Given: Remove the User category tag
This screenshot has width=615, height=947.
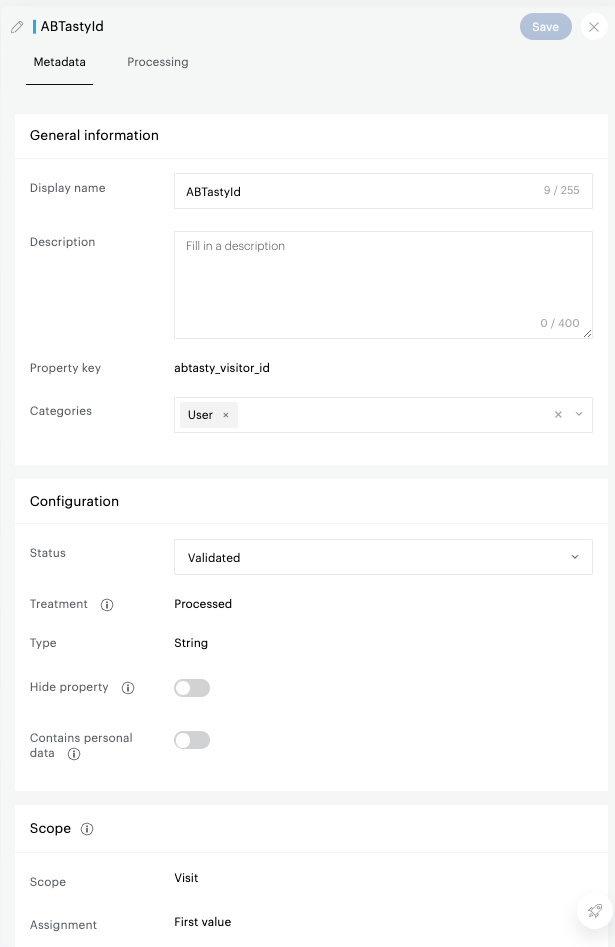Looking at the screenshot, I should coord(226,415).
